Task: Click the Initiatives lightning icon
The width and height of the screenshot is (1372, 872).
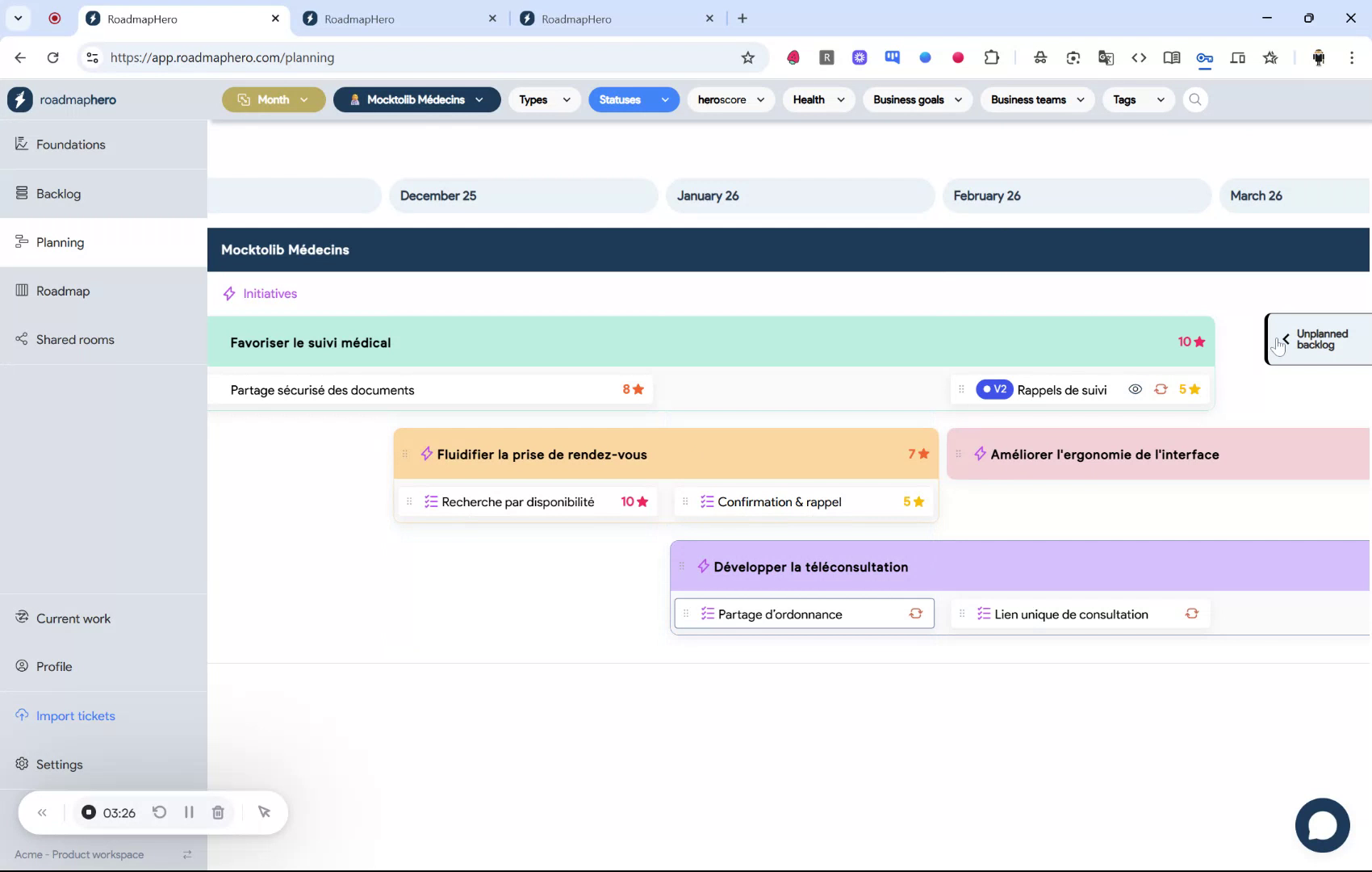Action: pyautogui.click(x=229, y=293)
